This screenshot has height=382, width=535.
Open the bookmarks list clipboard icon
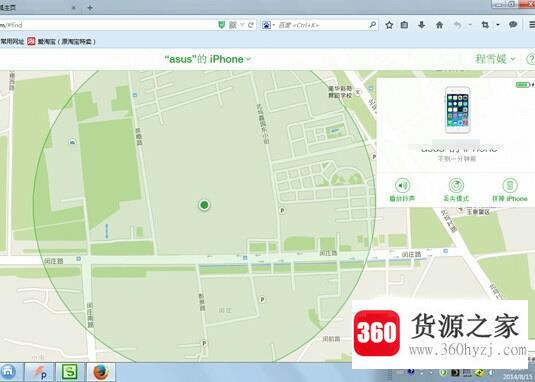[x=404, y=25]
